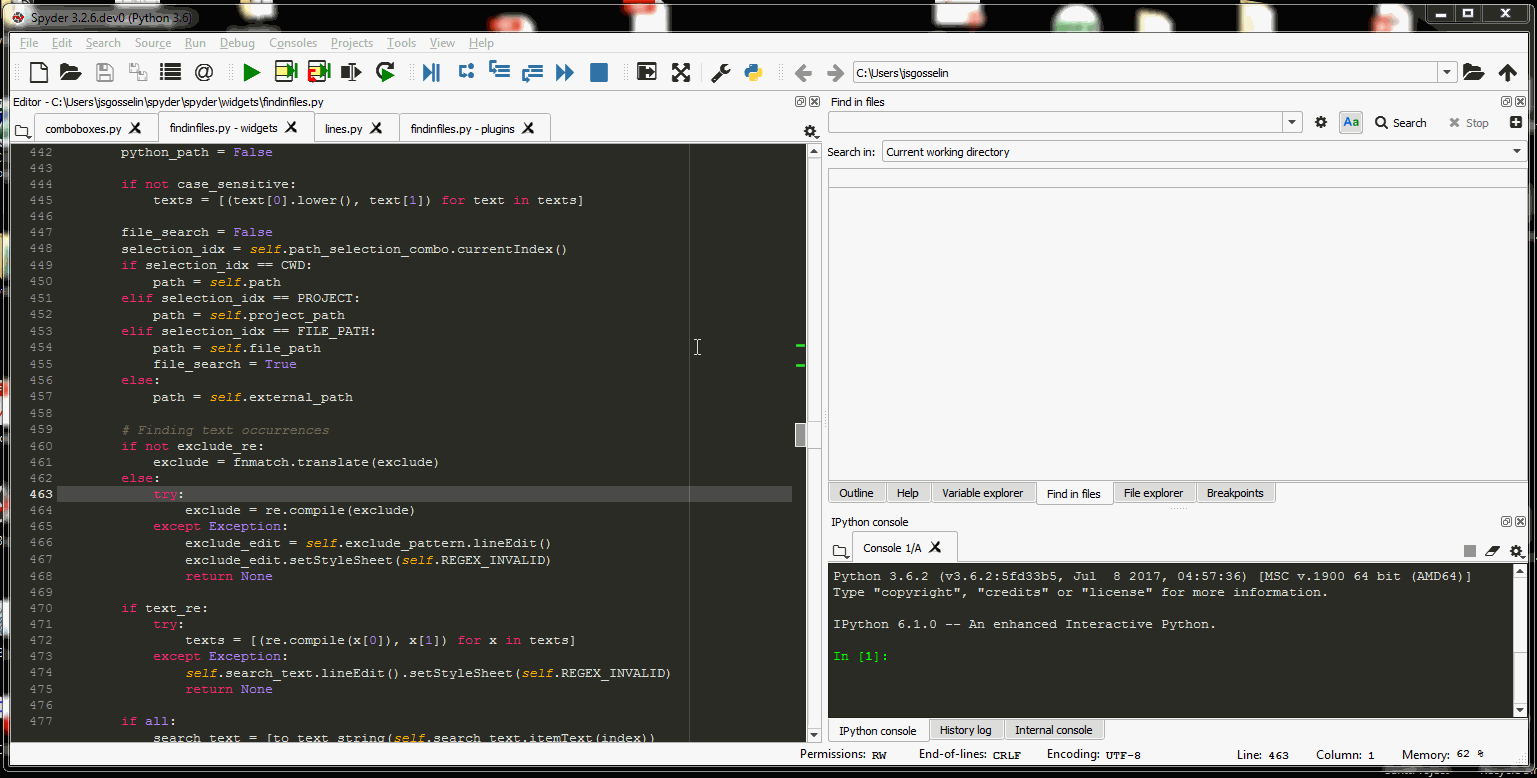
Task: Start debugging the file
Action: pos(431,72)
